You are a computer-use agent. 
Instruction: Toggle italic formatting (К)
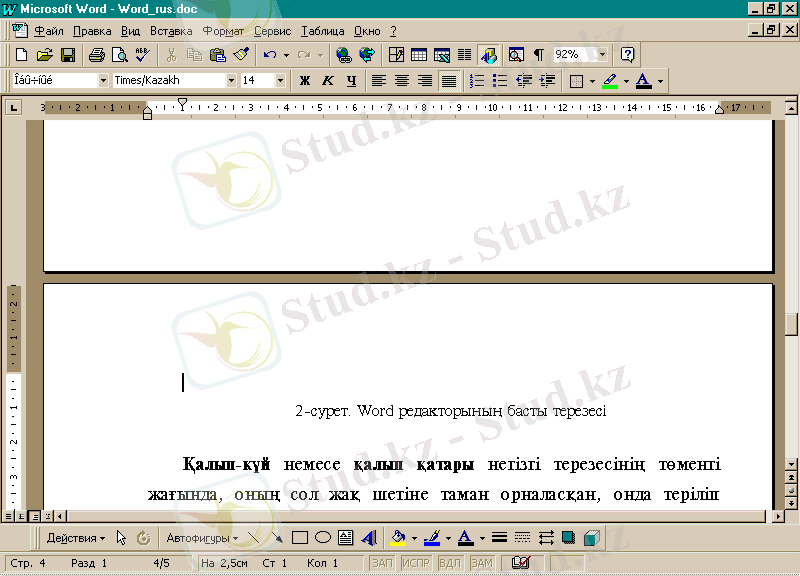coord(328,81)
